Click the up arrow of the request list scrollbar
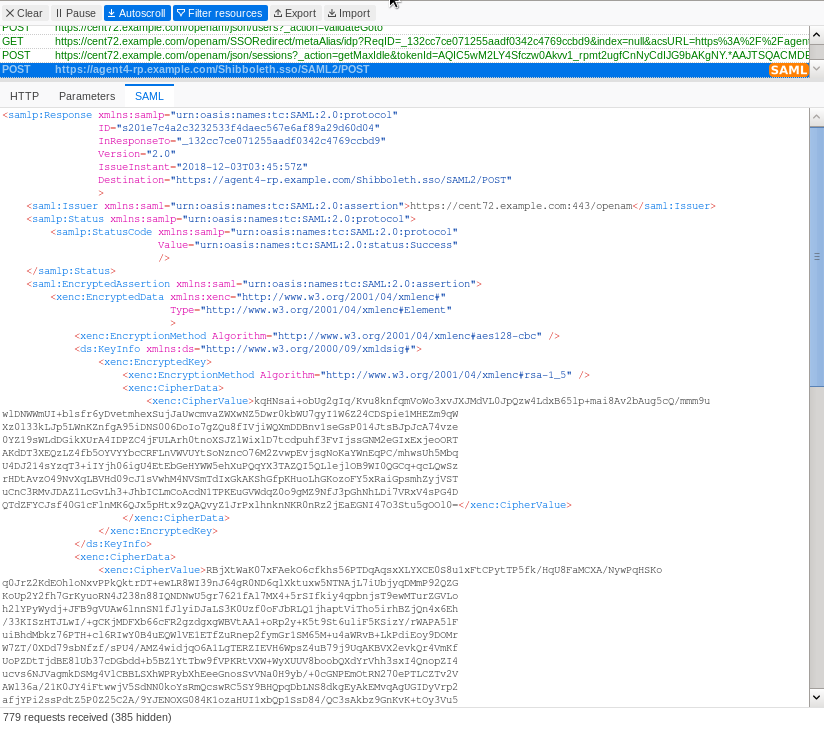 click(815, 34)
